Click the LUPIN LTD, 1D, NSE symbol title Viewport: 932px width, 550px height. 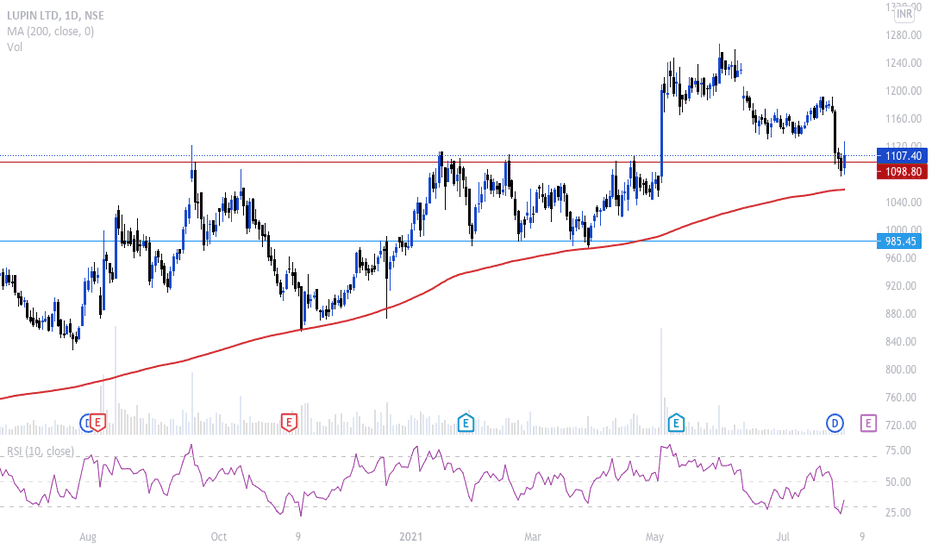[x=56, y=16]
